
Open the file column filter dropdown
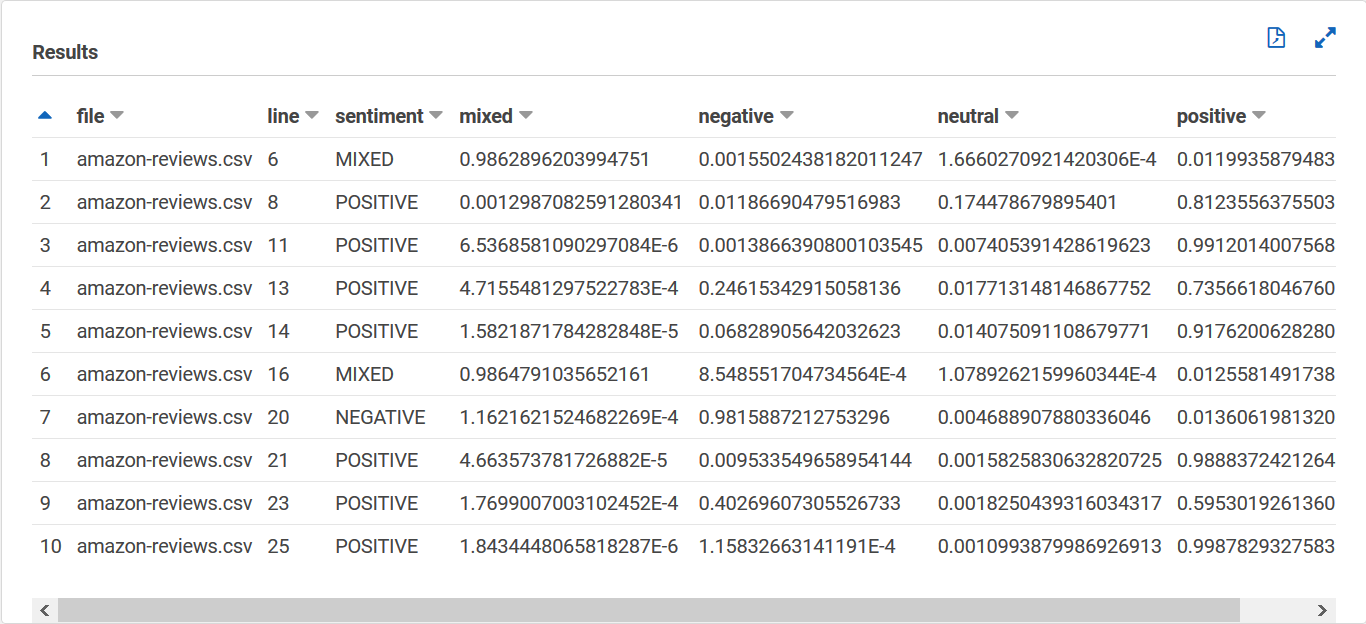pyautogui.click(x=118, y=115)
